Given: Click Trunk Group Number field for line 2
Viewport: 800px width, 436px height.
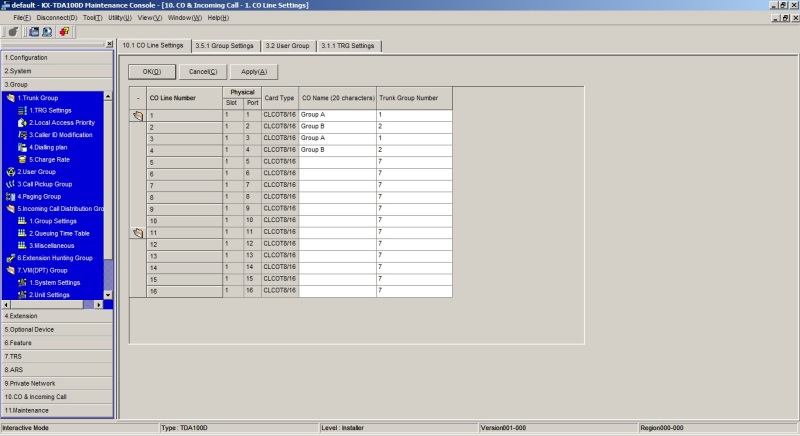Looking at the screenshot, I should [x=414, y=127].
